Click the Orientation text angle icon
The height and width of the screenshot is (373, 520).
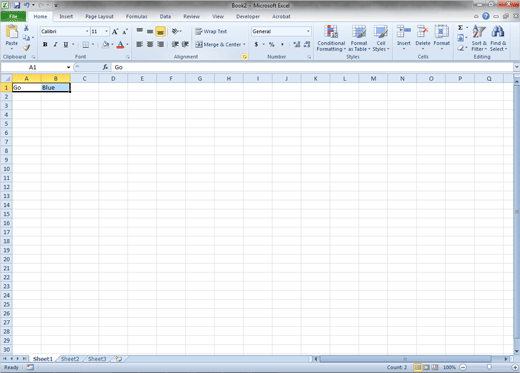175,31
